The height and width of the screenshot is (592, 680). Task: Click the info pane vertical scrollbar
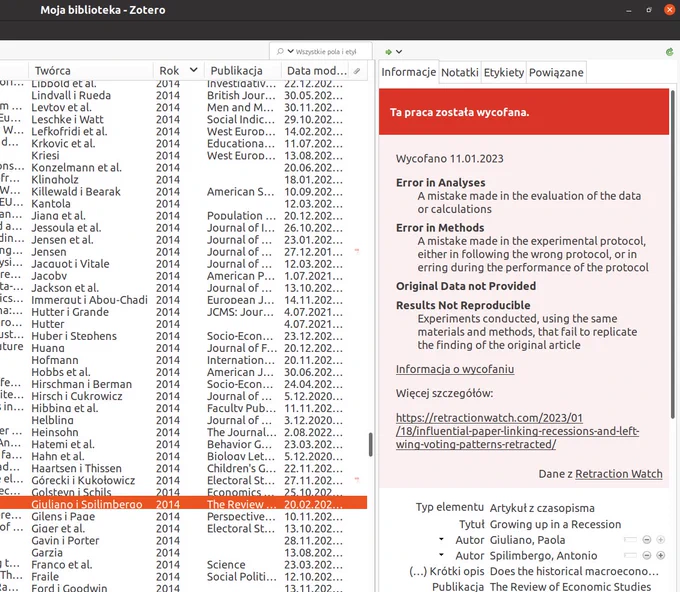(673, 255)
